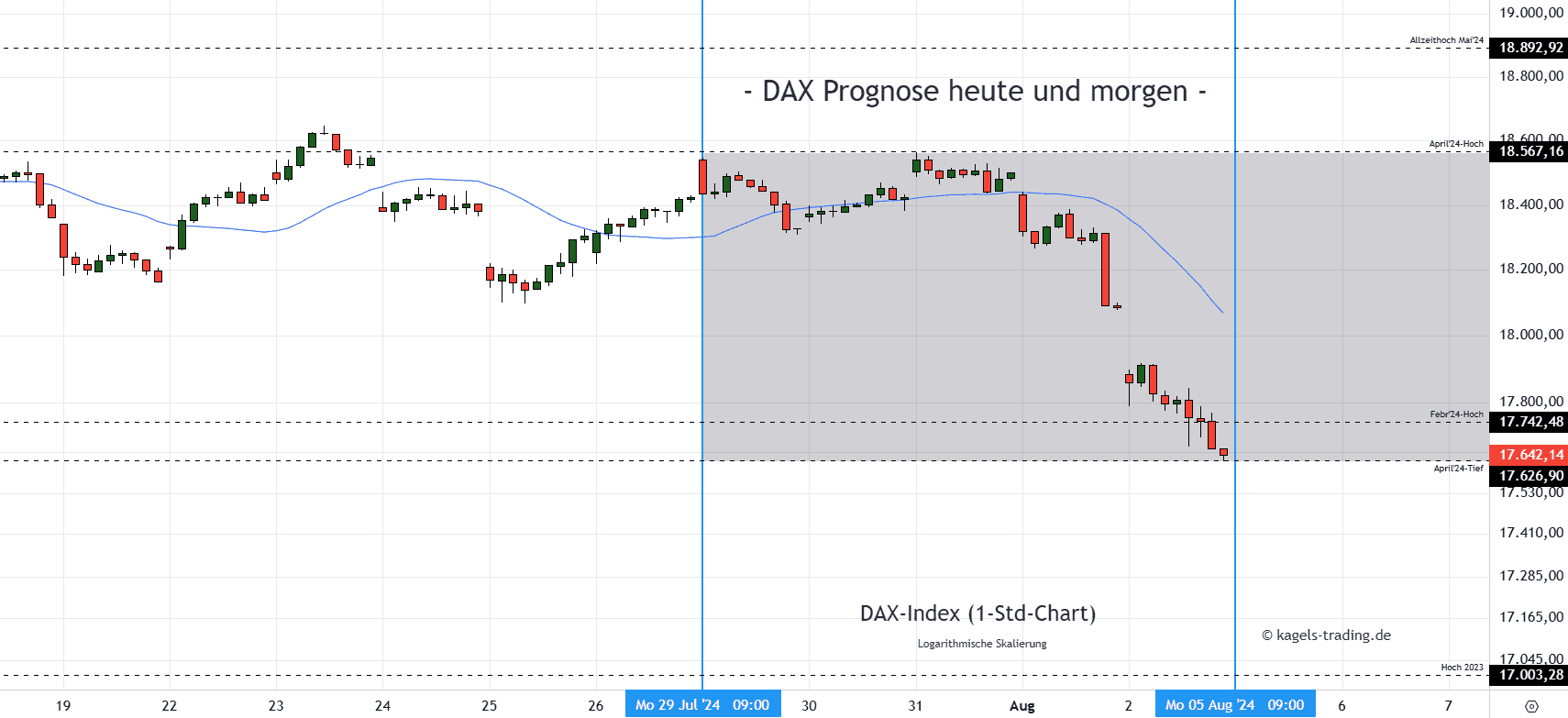Click the Allzeithoch Mai'24 line label
Viewport: 1568px width, 718px height.
pos(1446,40)
